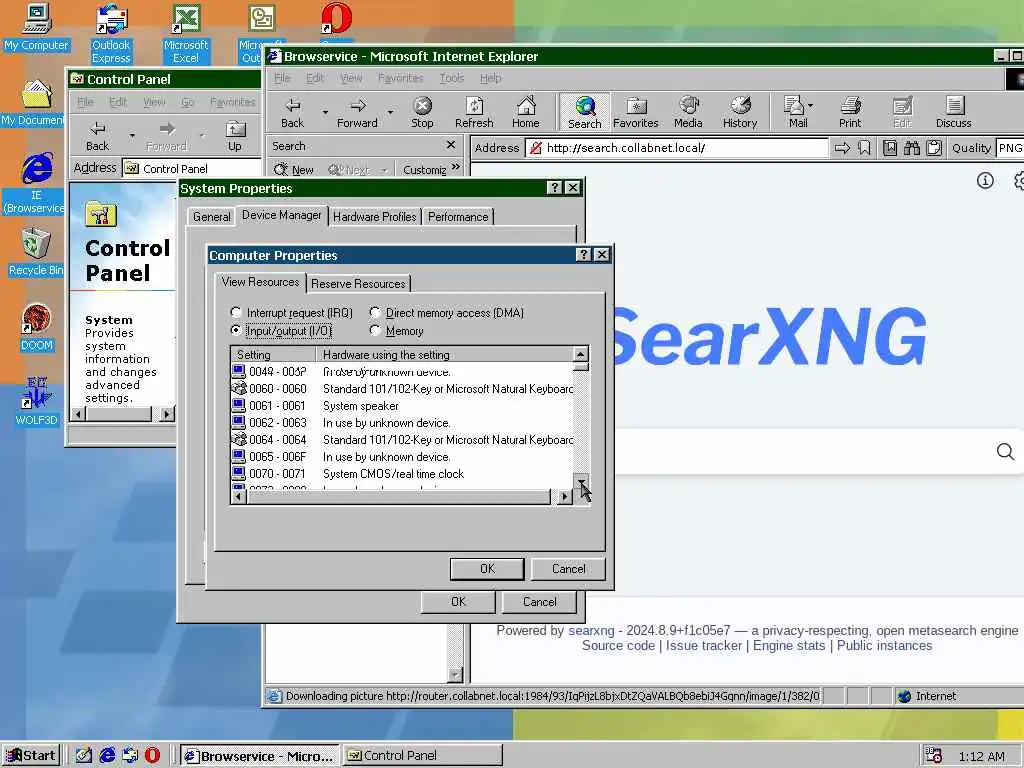Click the resource list scroll-left arrow
The height and width of the screenshot is (768, 1024).
(x=239, y=497)
